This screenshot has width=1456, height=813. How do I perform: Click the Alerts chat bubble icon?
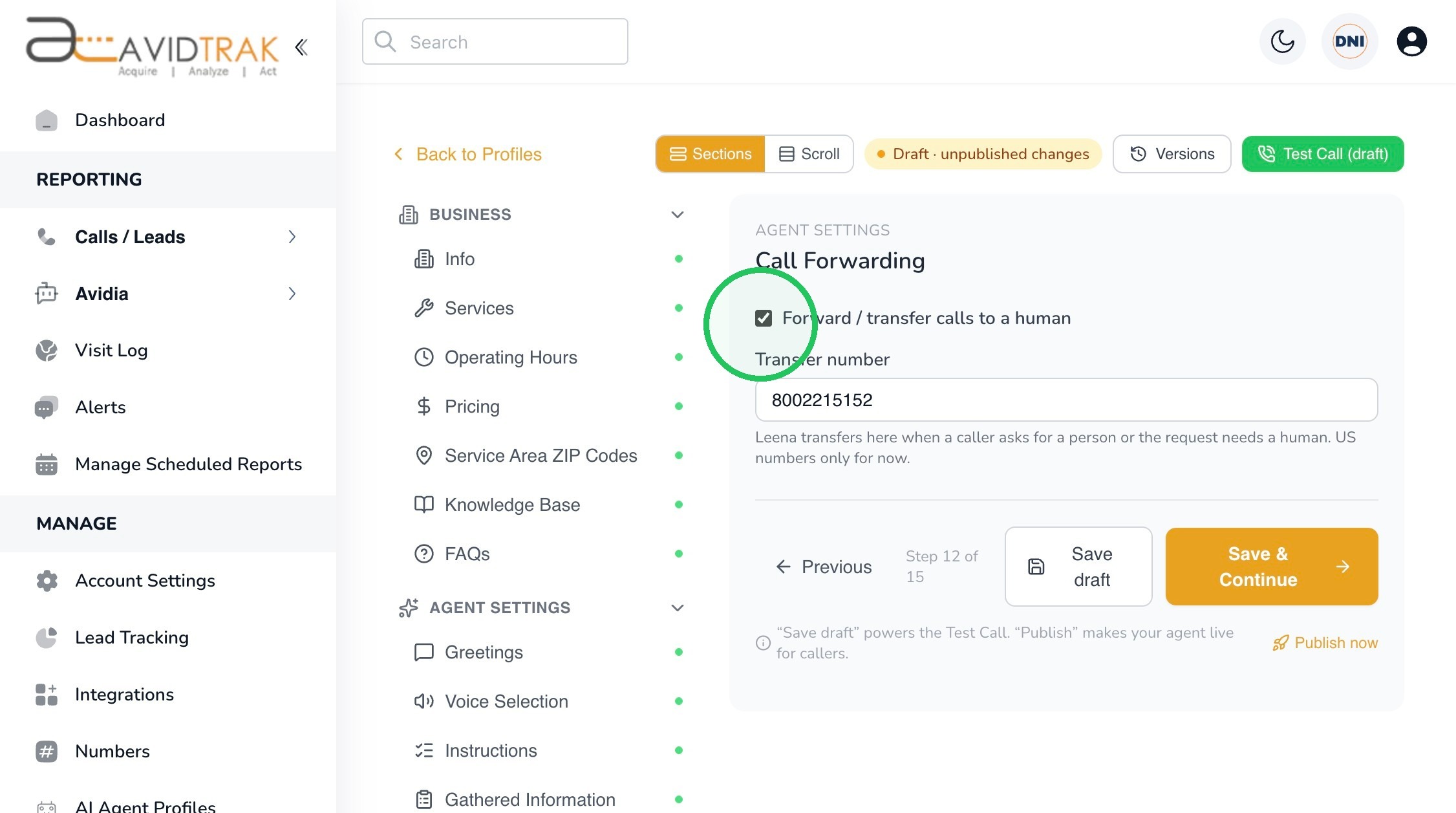(x=47, y=407)
